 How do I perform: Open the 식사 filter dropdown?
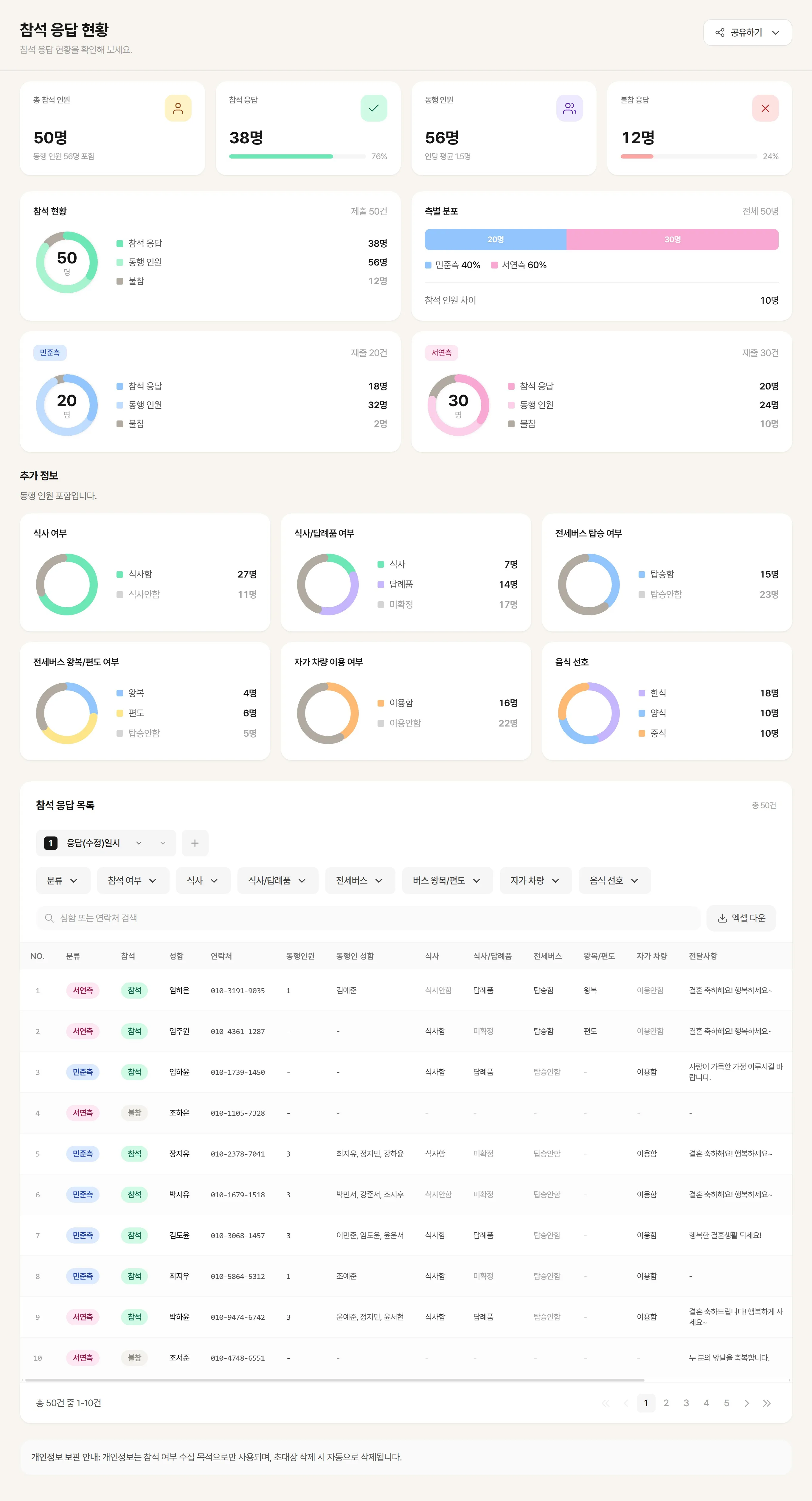pos(203,881)
